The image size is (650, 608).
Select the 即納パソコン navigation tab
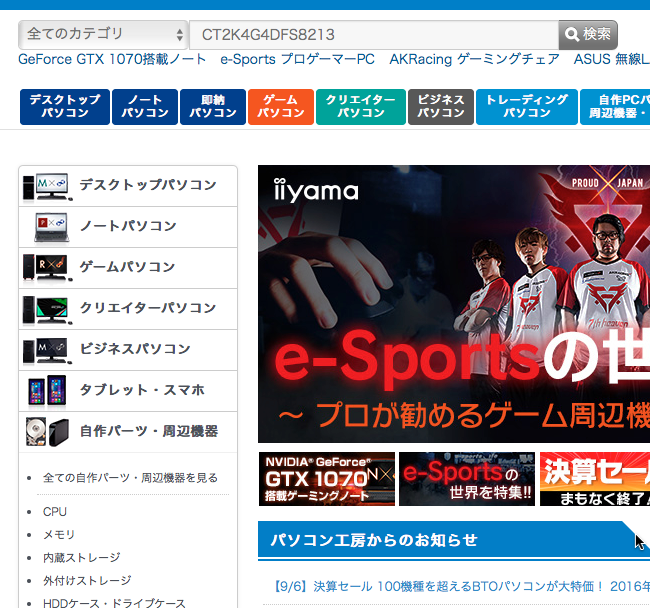coord(213,107)
